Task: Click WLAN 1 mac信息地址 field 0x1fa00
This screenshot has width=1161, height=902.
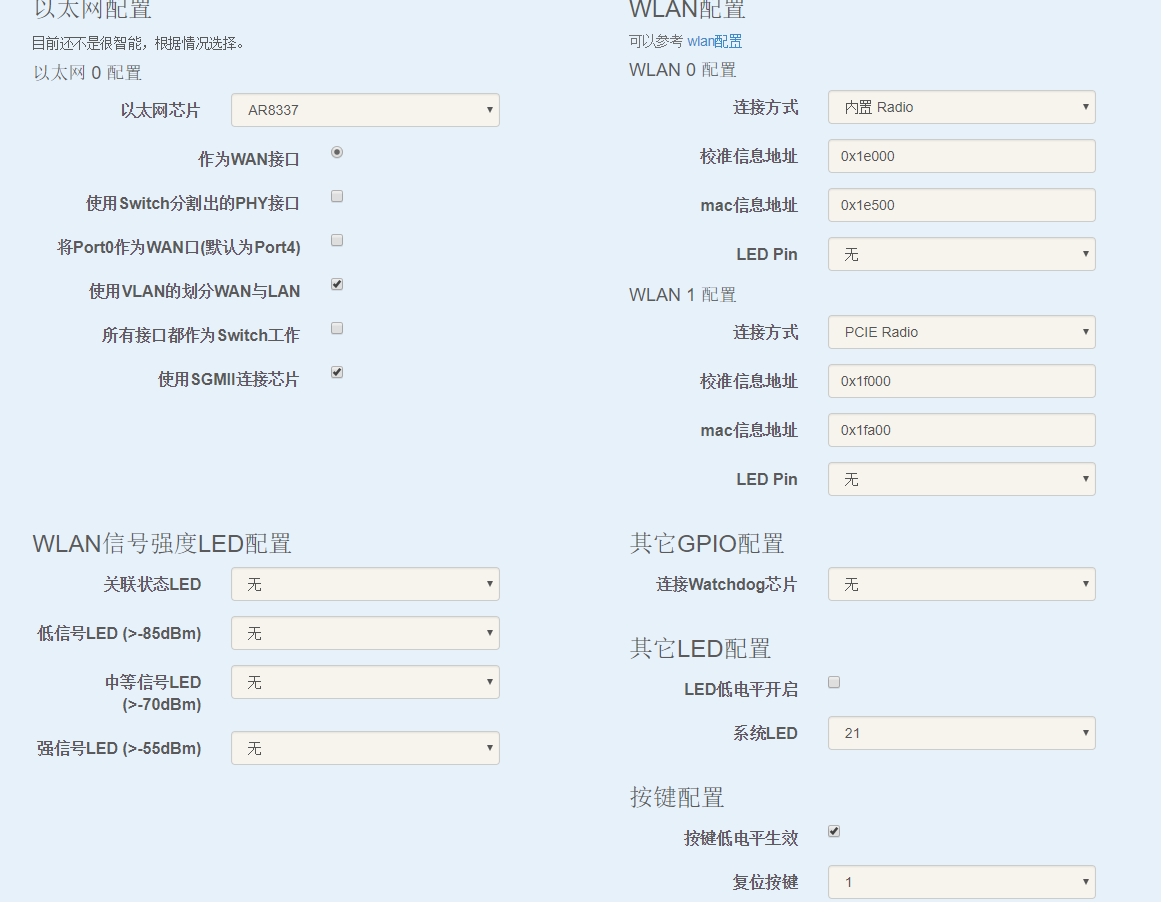Action: [961, 430]
